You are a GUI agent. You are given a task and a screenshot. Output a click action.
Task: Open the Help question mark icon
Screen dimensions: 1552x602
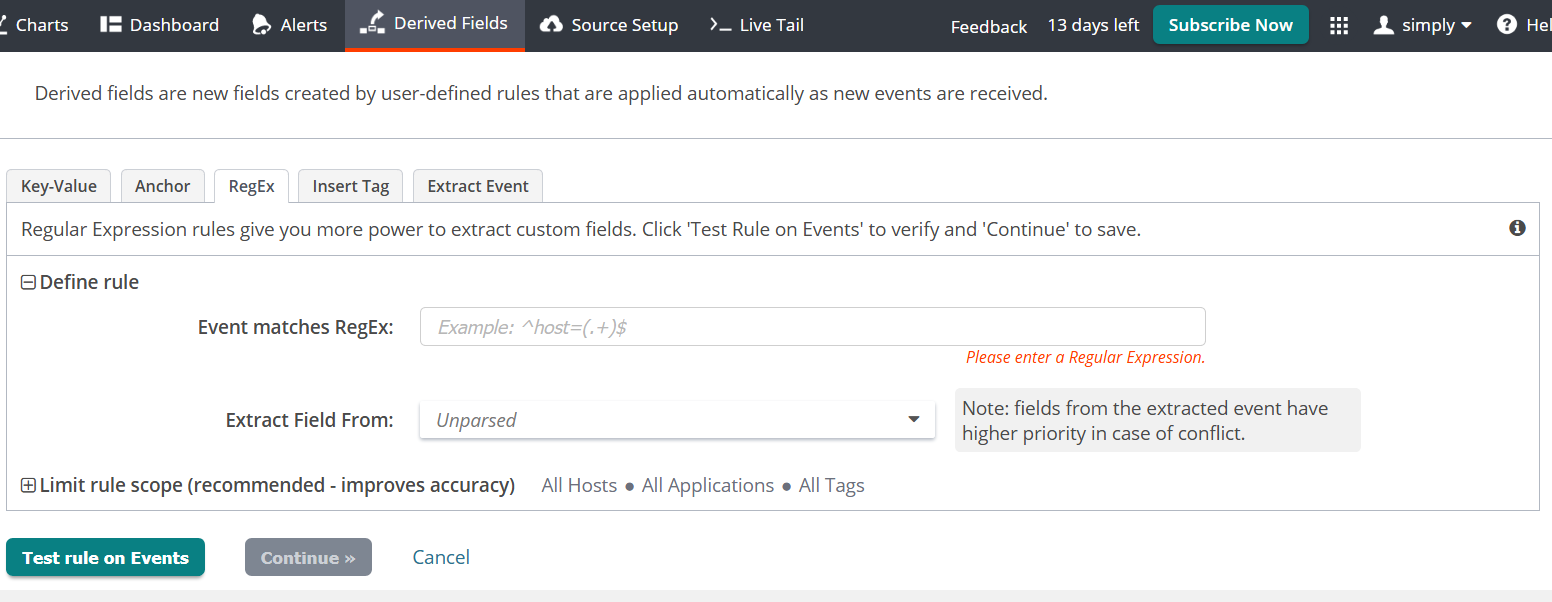[1507, 25]
